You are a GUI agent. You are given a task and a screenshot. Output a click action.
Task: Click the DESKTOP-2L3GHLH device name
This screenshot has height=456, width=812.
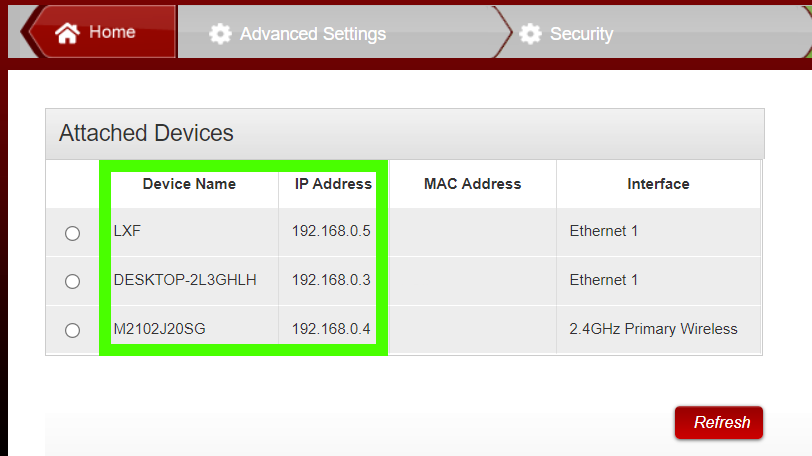pos(185,280)
